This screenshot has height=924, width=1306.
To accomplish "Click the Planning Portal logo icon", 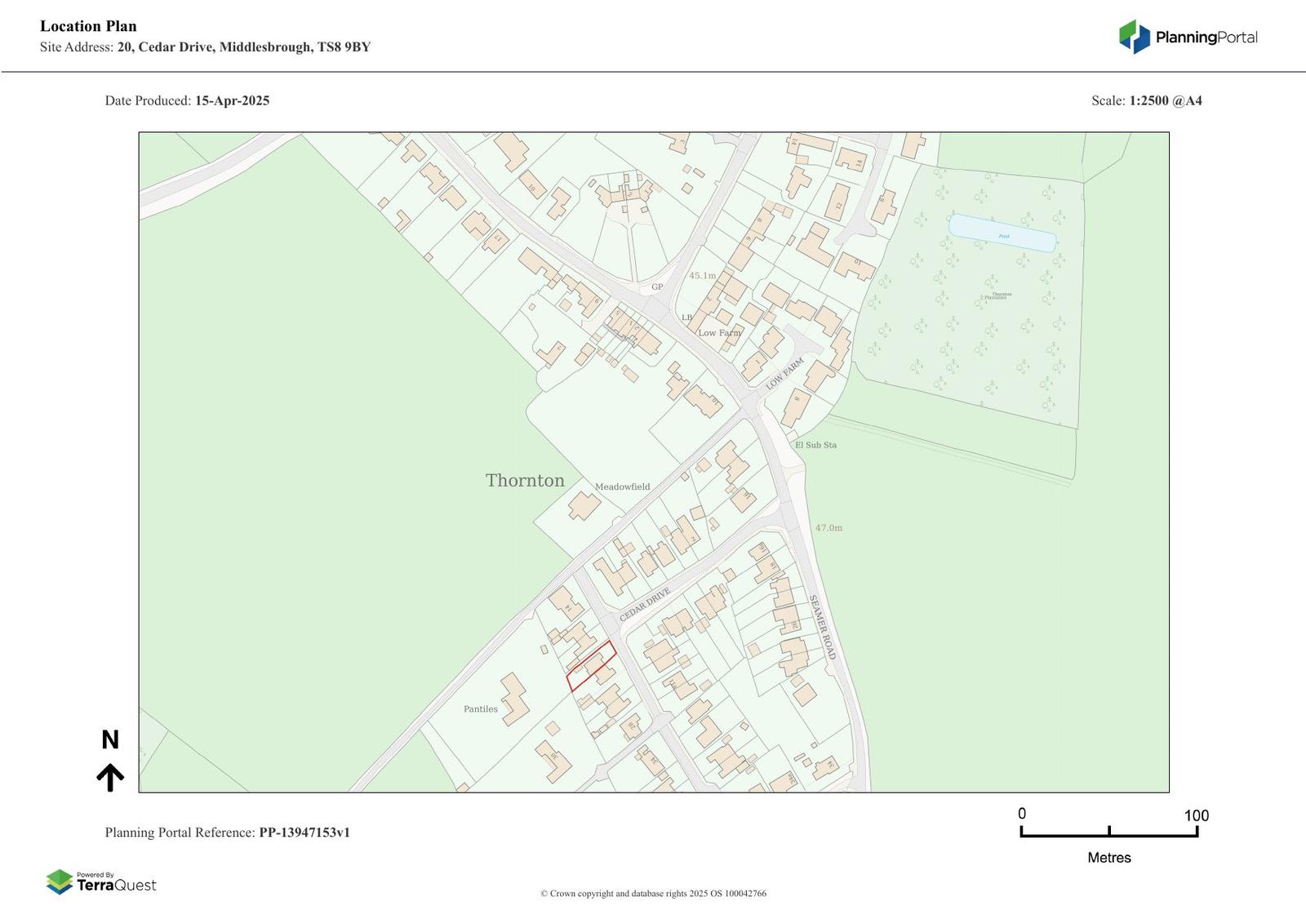I will pos(1134,37).
